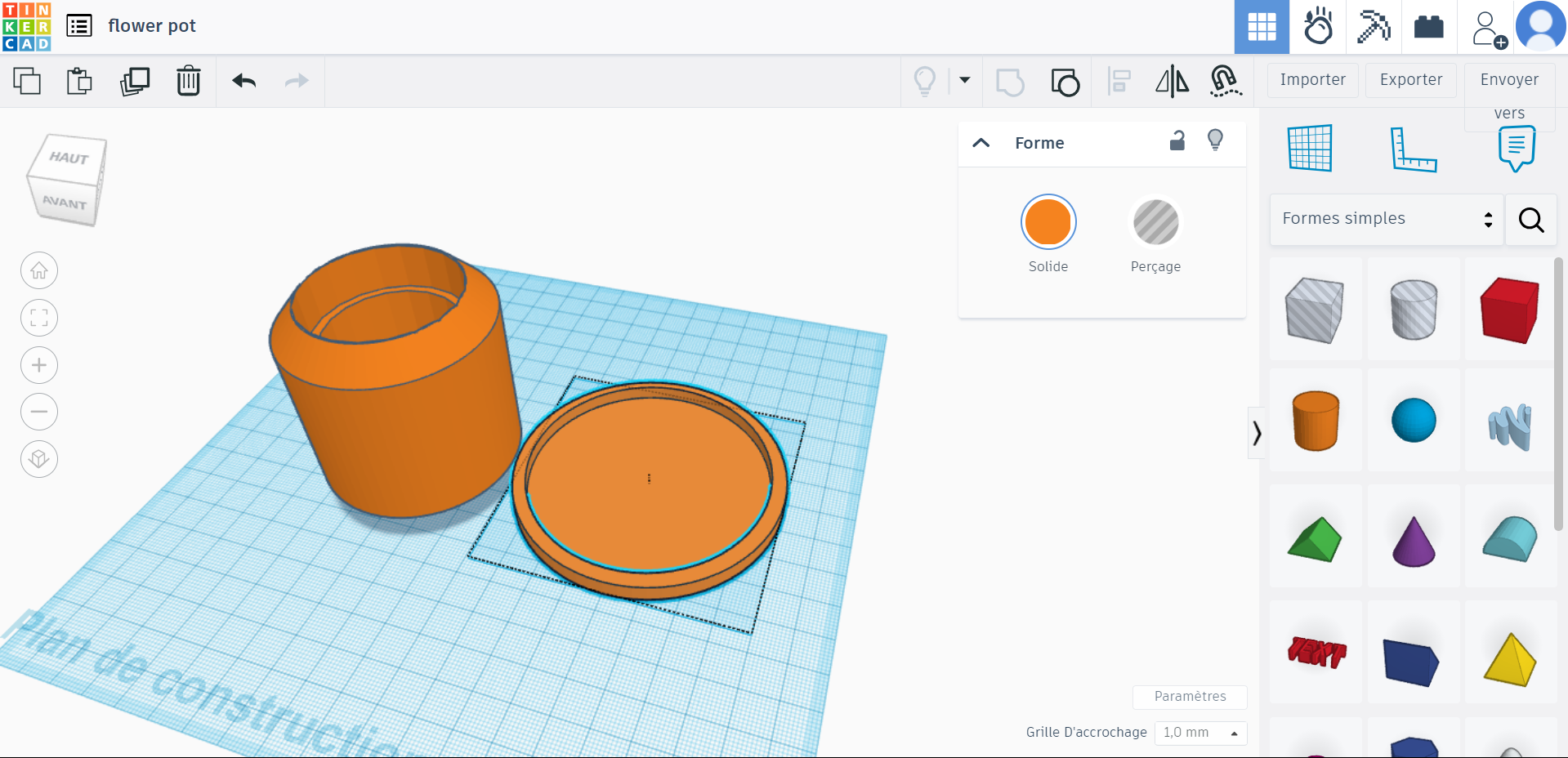Pick the green roof shape
Image resolution: width=1568 pixels, height=758 pixels.
coord(1315,539)
